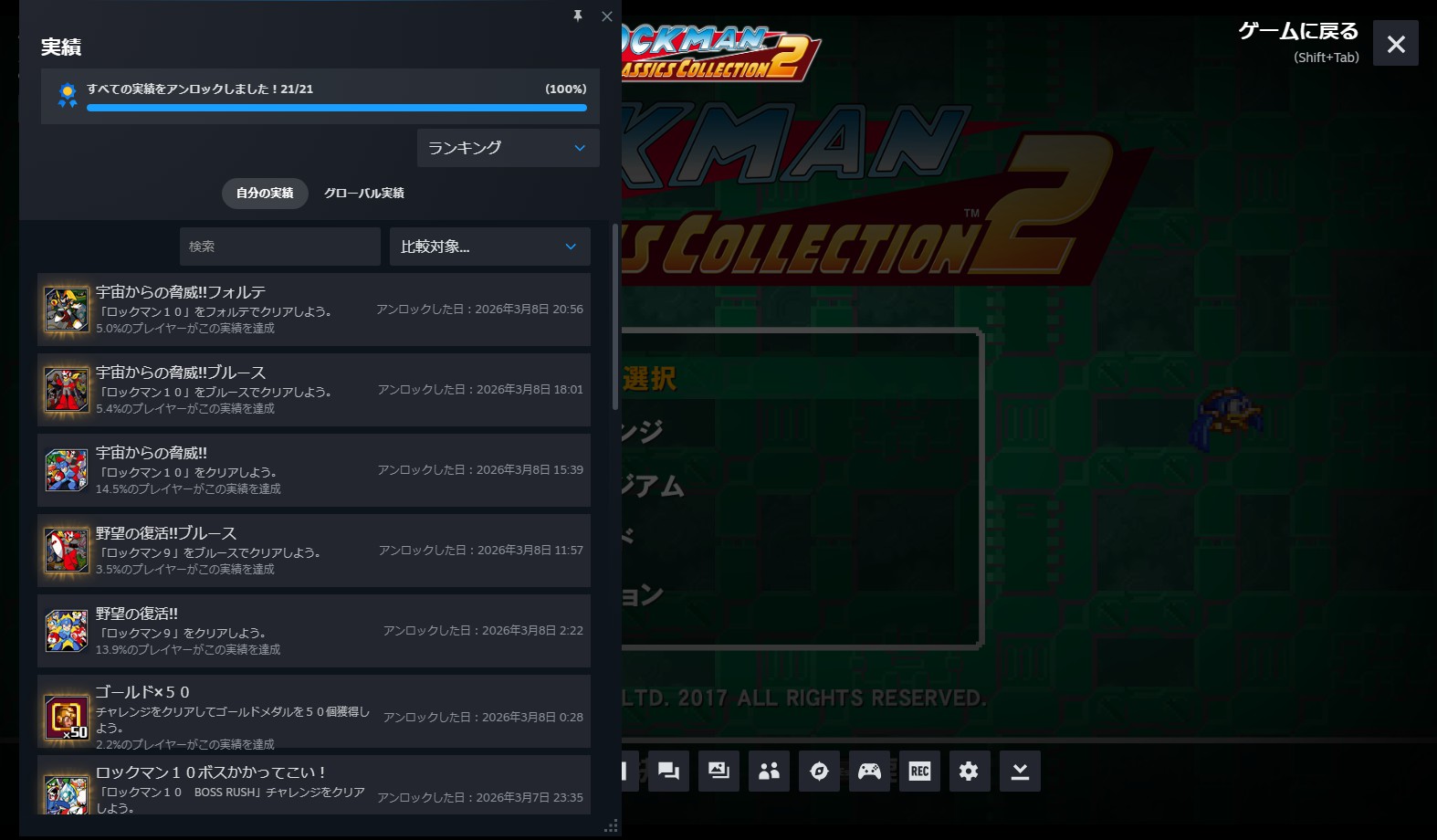Click the unlock date 2026年3月8日 18:01
Screen dimensions: 1437x840
tap(530, 390)
